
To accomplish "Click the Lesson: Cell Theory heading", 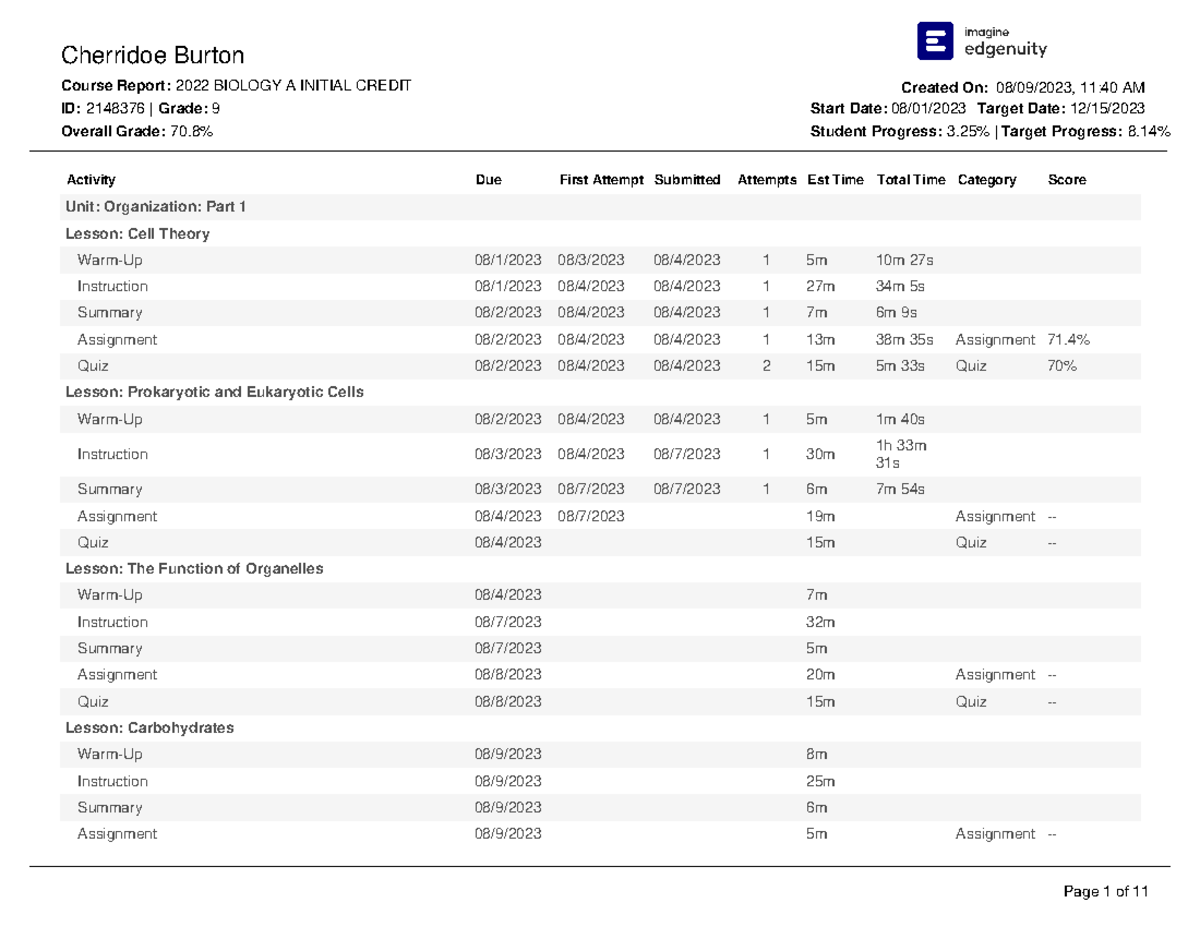I will click(137, 234).
